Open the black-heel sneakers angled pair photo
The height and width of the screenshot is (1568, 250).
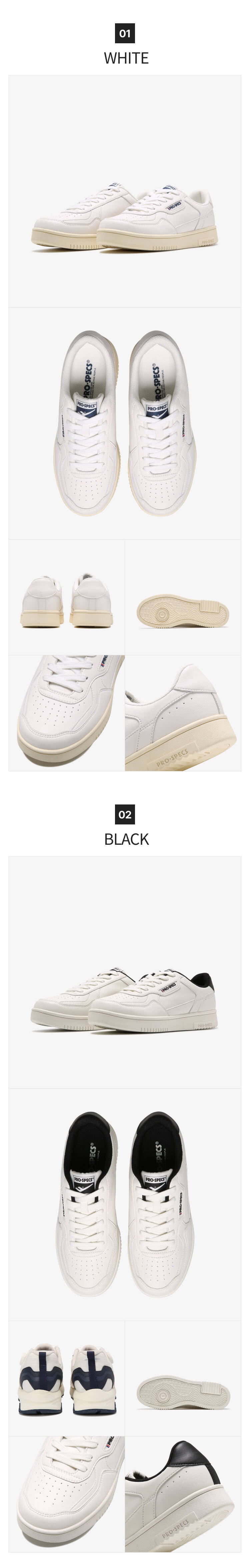pyautogui.click(x=125, y=973)
